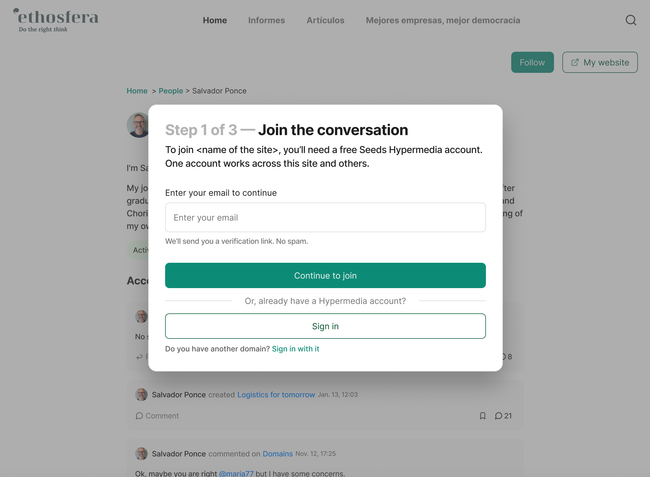The image size is (650, 477).
Task: Open People breadcrumb link
Action: [171, 91]
